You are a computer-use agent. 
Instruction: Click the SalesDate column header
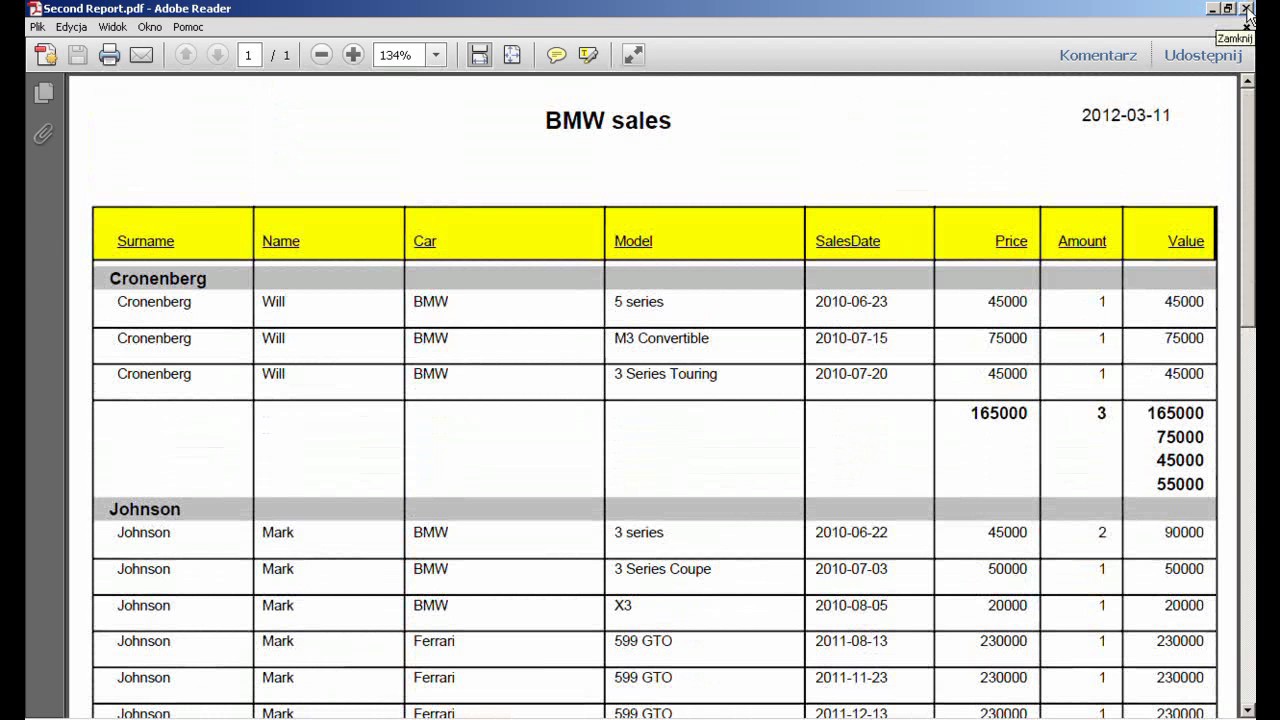tap(848, 241)
